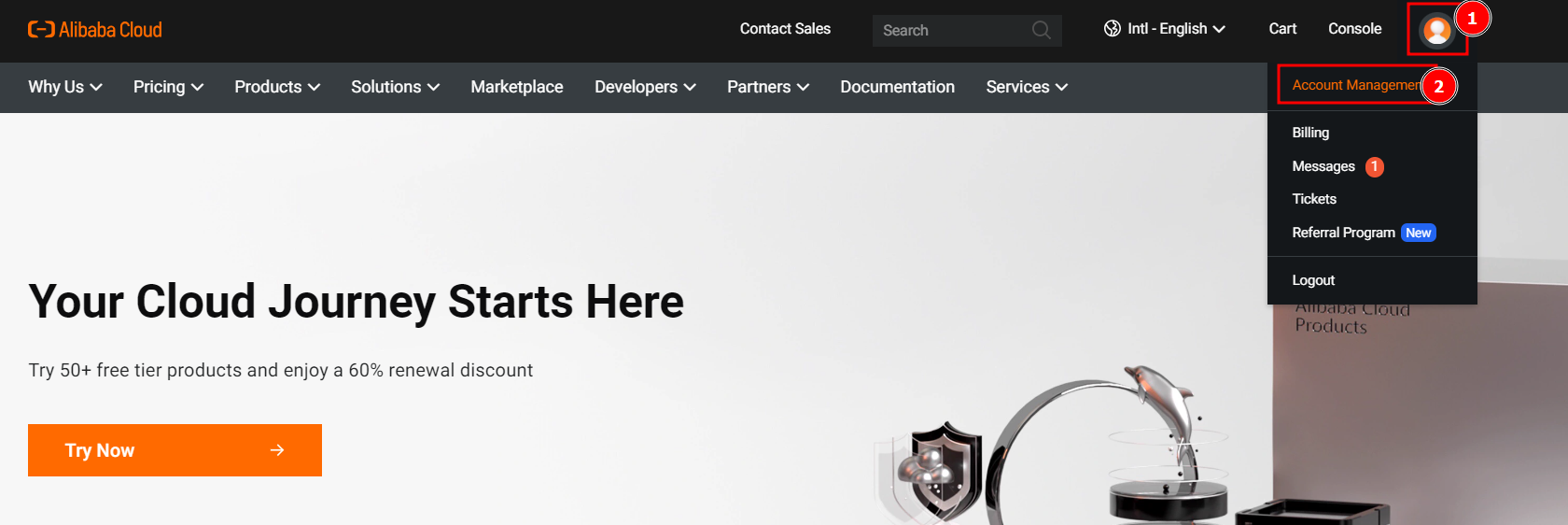Click the search magnifier icon
Image resolution: width=1568 pixels, height=525 pixels.
[x=1041, y=30]
